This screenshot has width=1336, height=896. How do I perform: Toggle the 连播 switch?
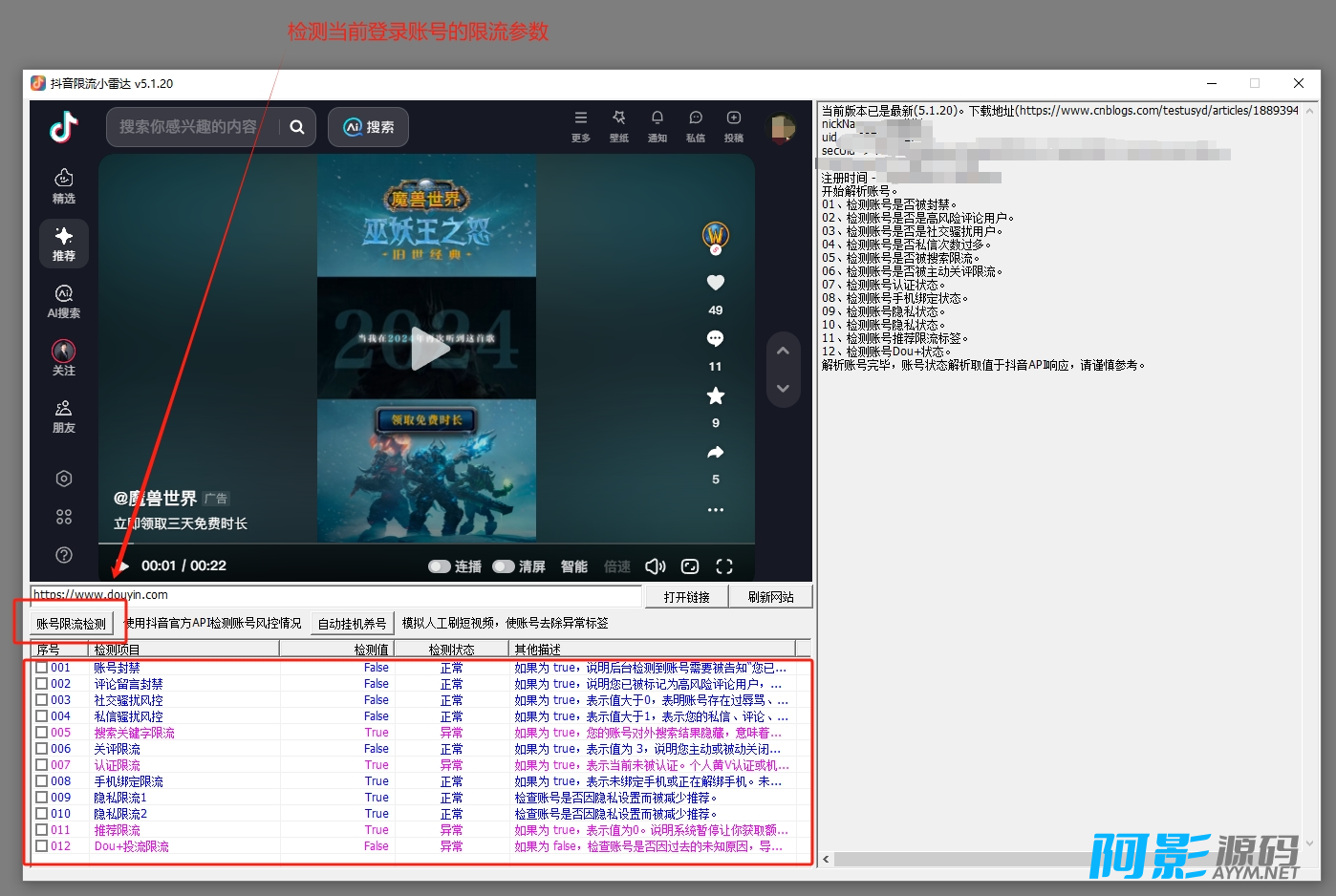pos(440,566)
